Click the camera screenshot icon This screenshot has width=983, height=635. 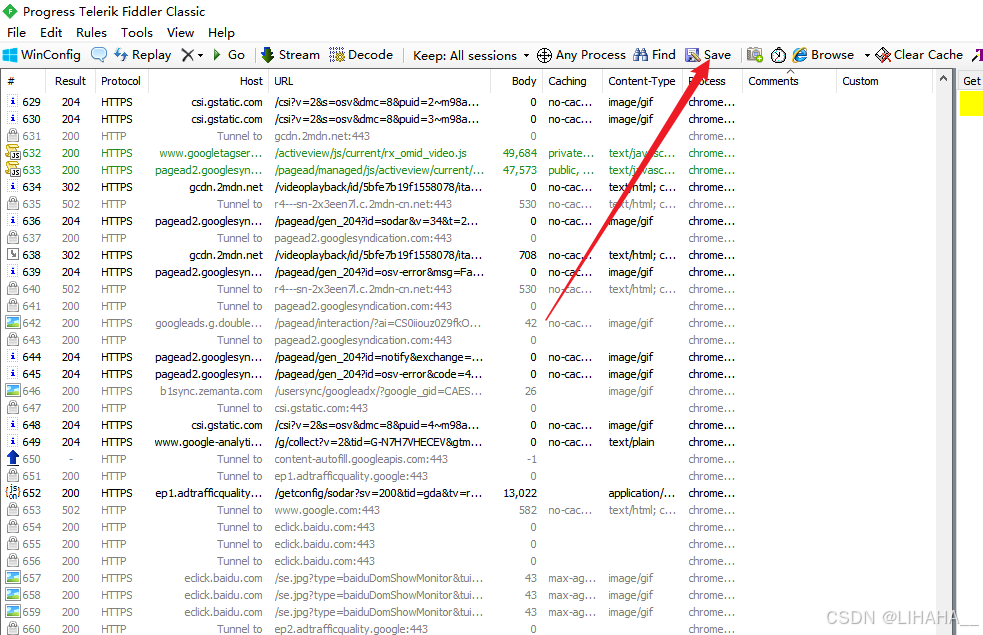[x=755, y=55]
